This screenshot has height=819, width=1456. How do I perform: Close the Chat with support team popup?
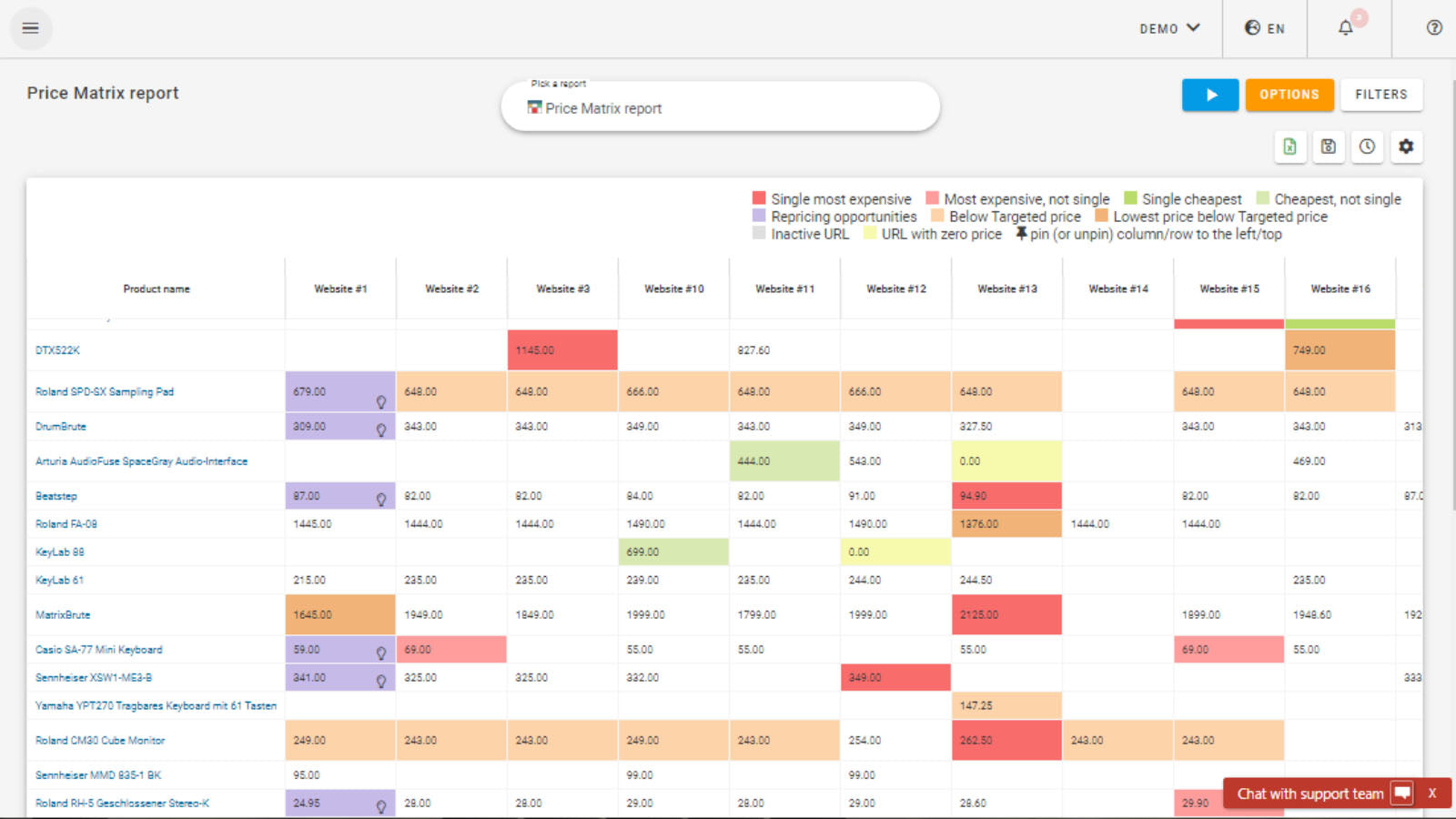click(1431, 794)
